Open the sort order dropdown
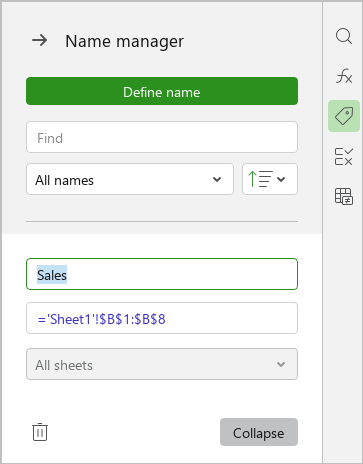This screenshot has height=464, width=363. point(270,179)
